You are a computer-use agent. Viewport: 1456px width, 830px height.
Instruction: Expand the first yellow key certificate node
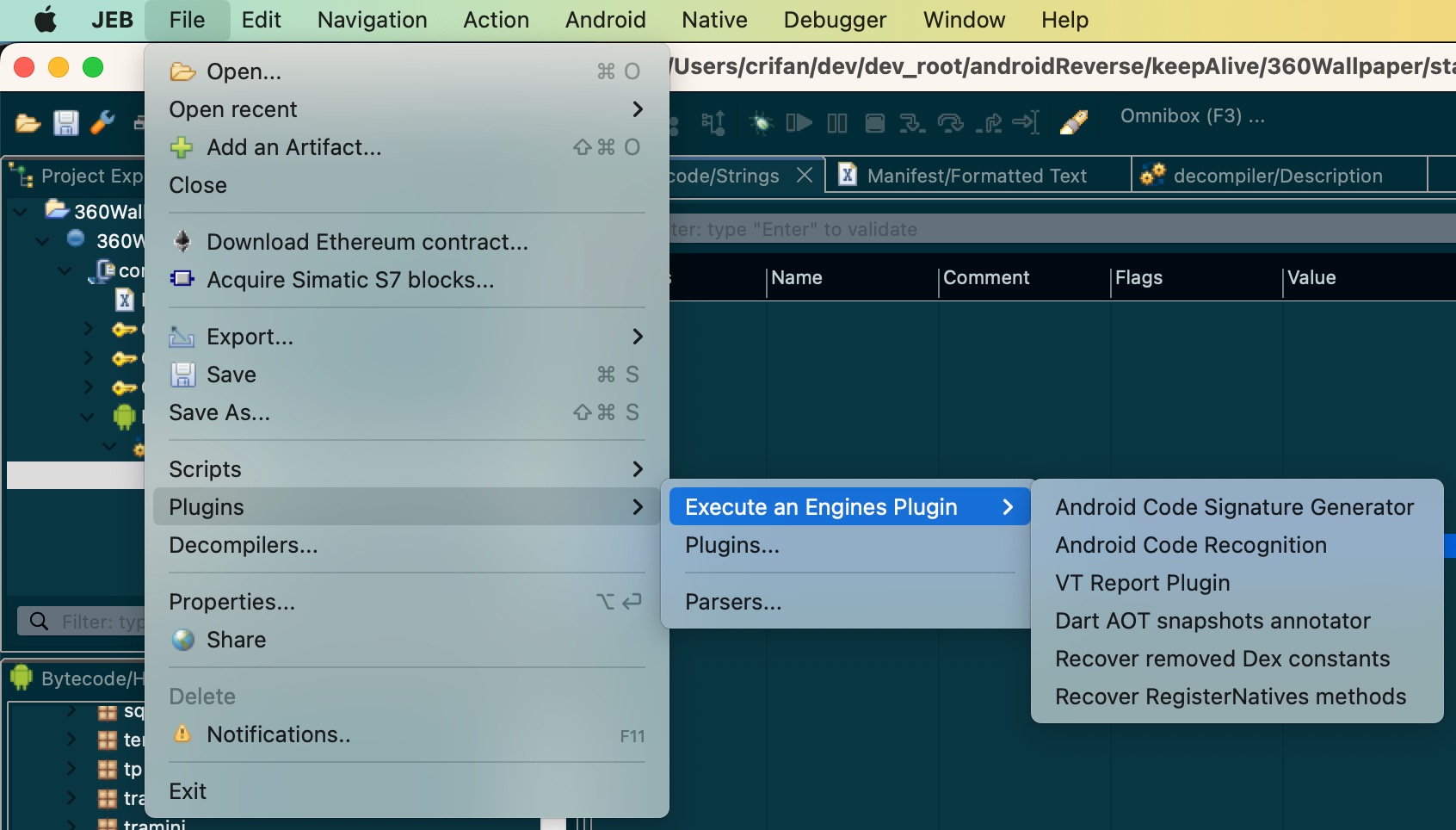pyautogui.click(x=88, y=329)
